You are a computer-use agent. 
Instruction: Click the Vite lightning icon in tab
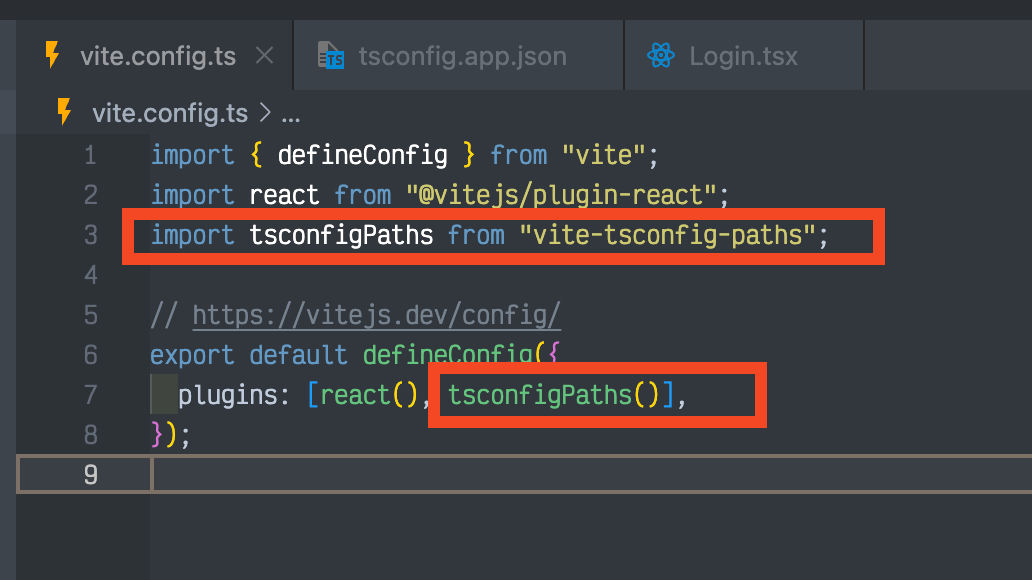(x=53, y=55)
